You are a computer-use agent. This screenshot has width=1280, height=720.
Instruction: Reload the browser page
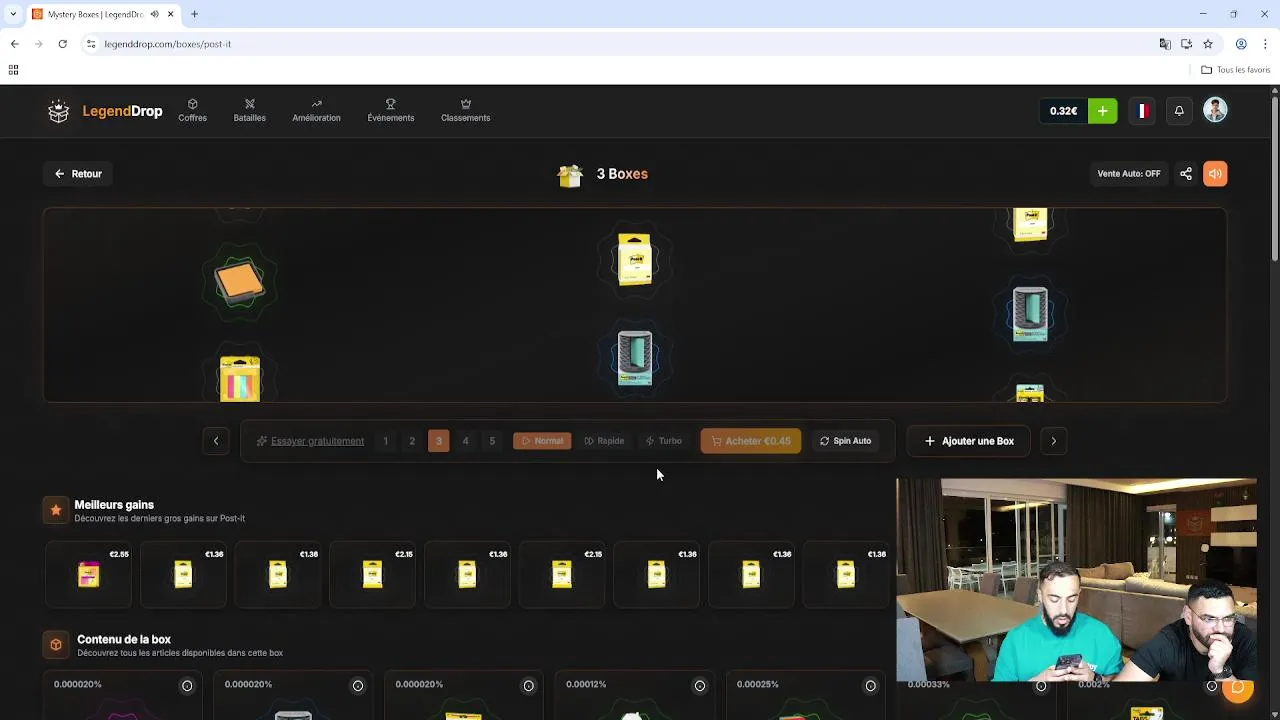click(x=62, y=44)
